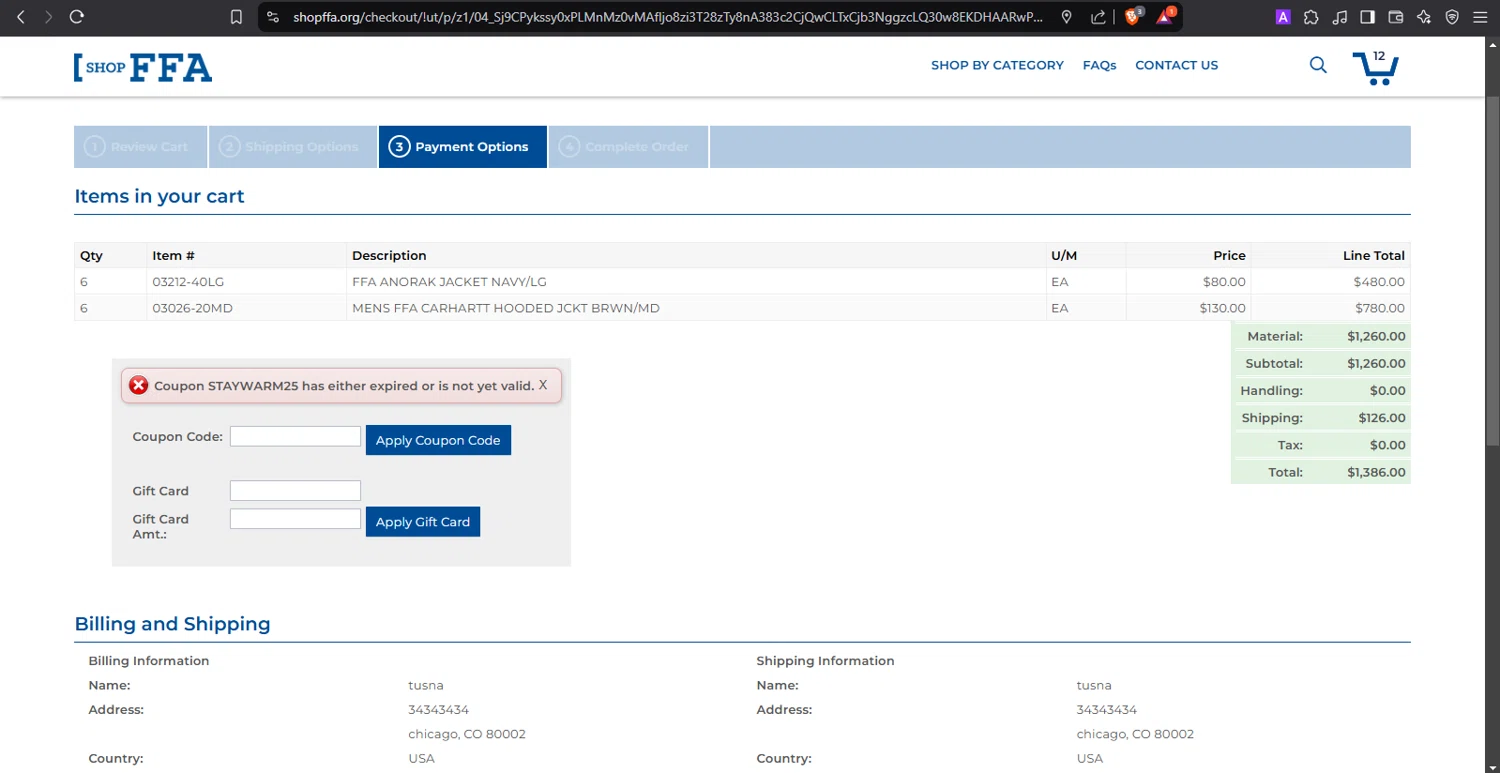
Task: Open Brave Rewards triangle icon
Action: click(x=1166, y=16)
